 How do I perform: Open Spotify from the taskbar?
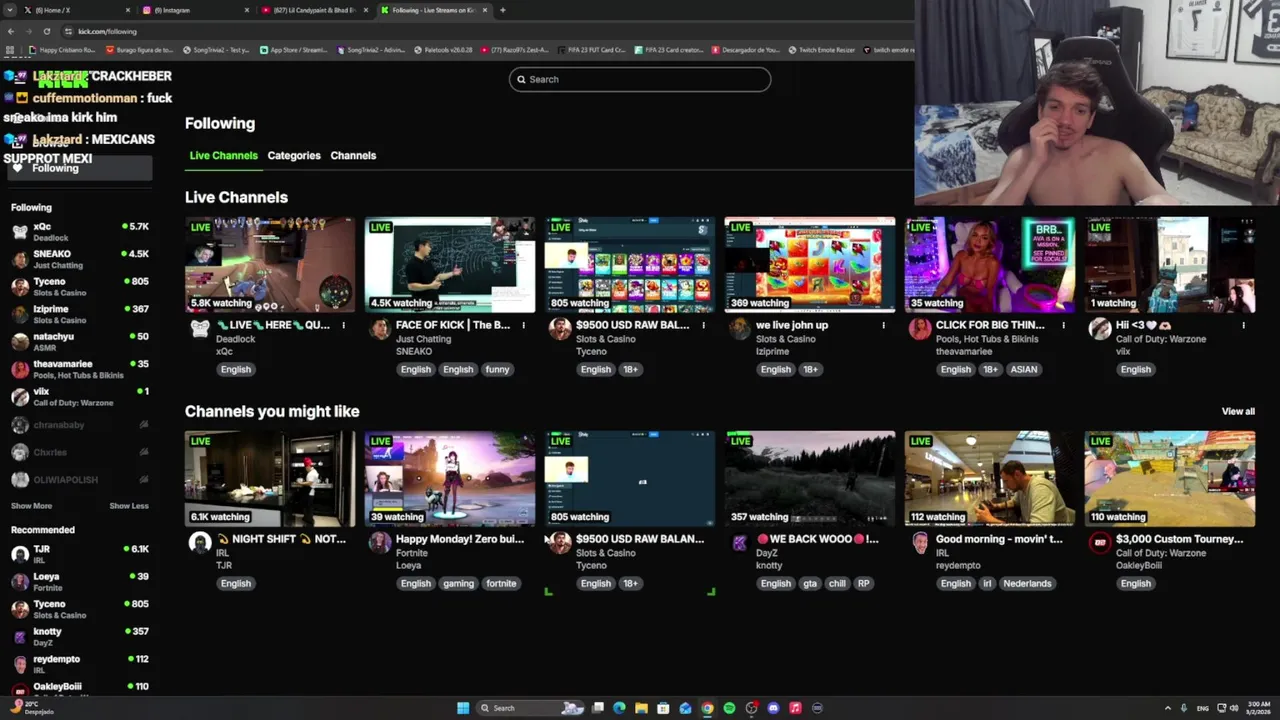point(729,708)
